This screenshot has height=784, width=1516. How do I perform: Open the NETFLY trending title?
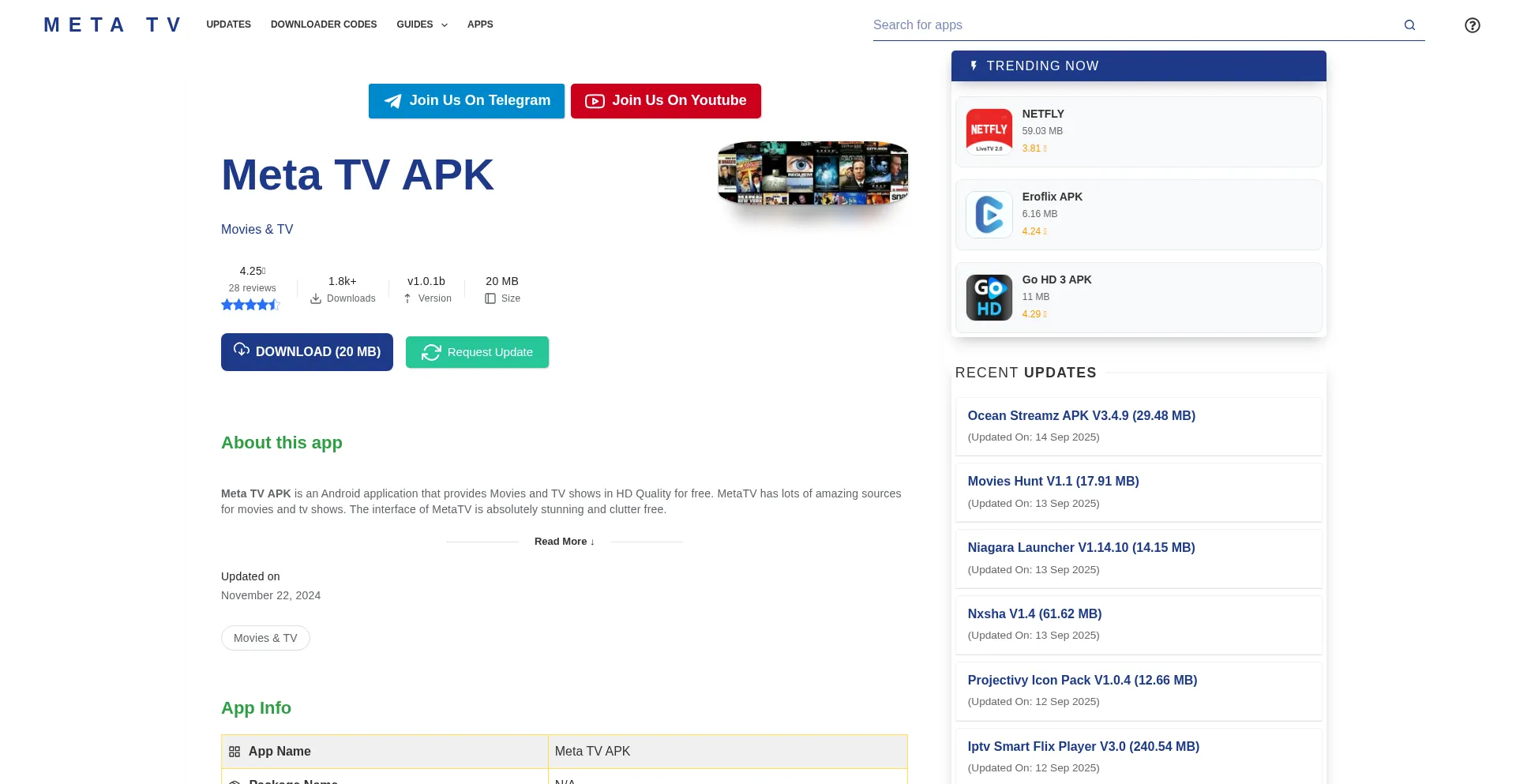coord(1043,114)
